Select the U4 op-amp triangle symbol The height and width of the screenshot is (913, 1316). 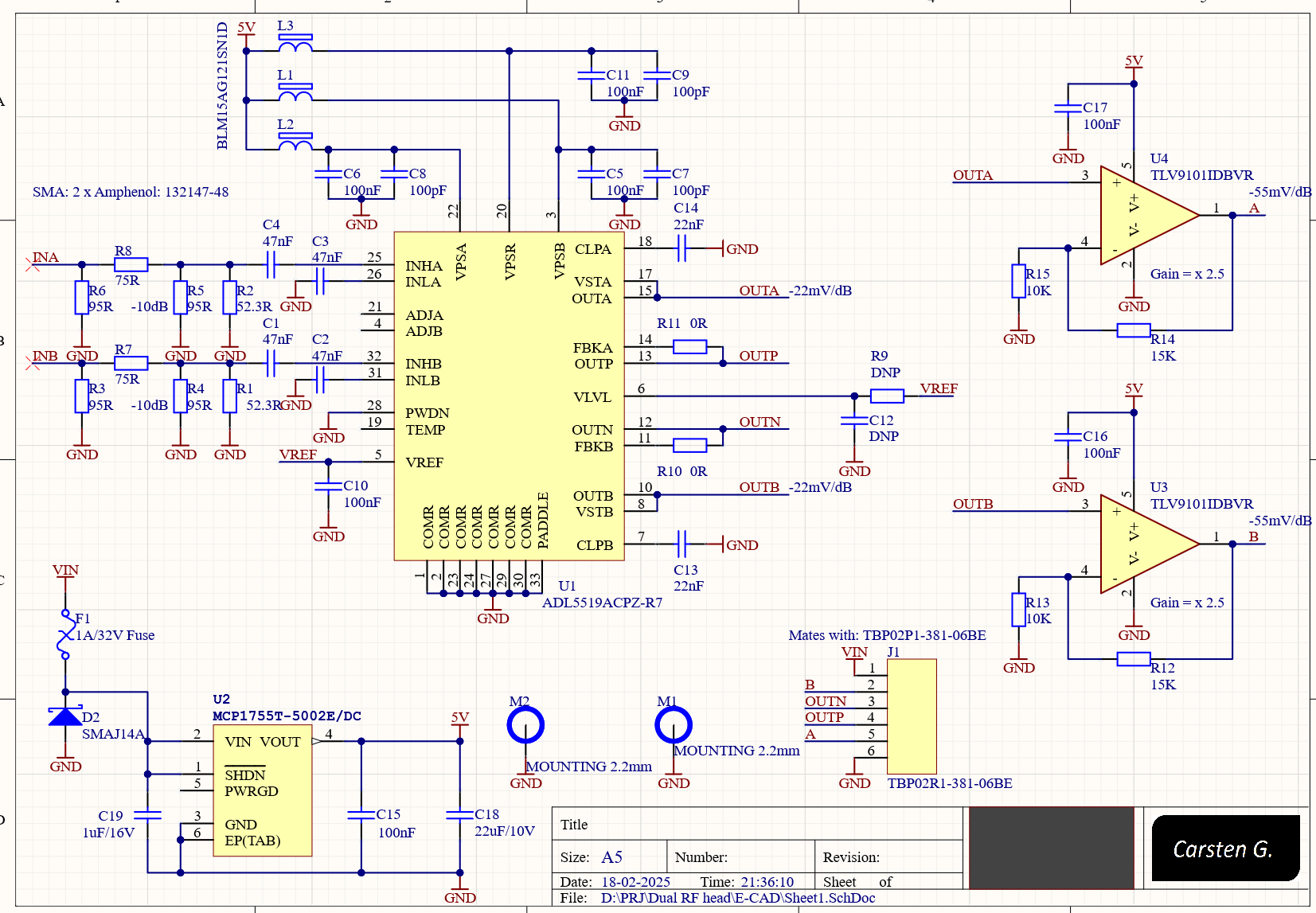1150,216
